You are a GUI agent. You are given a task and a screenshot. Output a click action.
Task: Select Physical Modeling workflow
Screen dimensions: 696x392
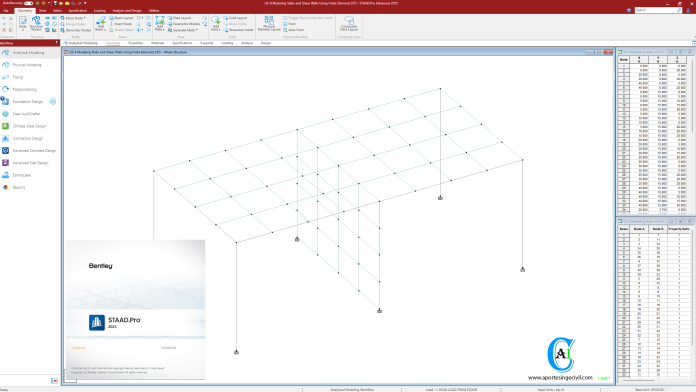pos(30,65)
